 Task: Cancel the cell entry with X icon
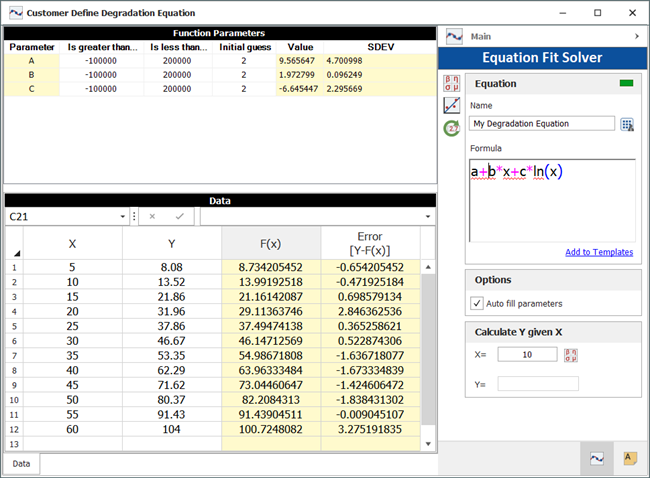pos(152,216)
